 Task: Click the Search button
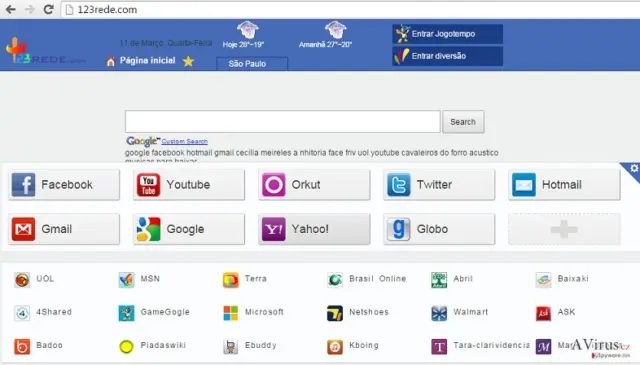(463, 122)
